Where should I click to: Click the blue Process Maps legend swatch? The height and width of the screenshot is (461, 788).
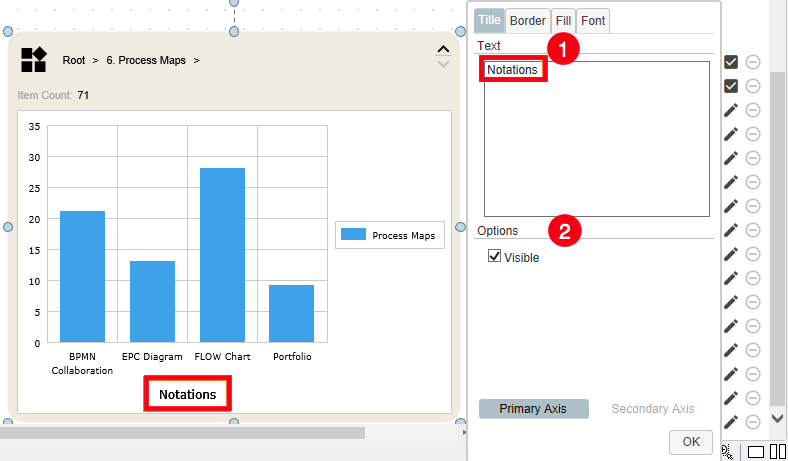tap(353, 235)
